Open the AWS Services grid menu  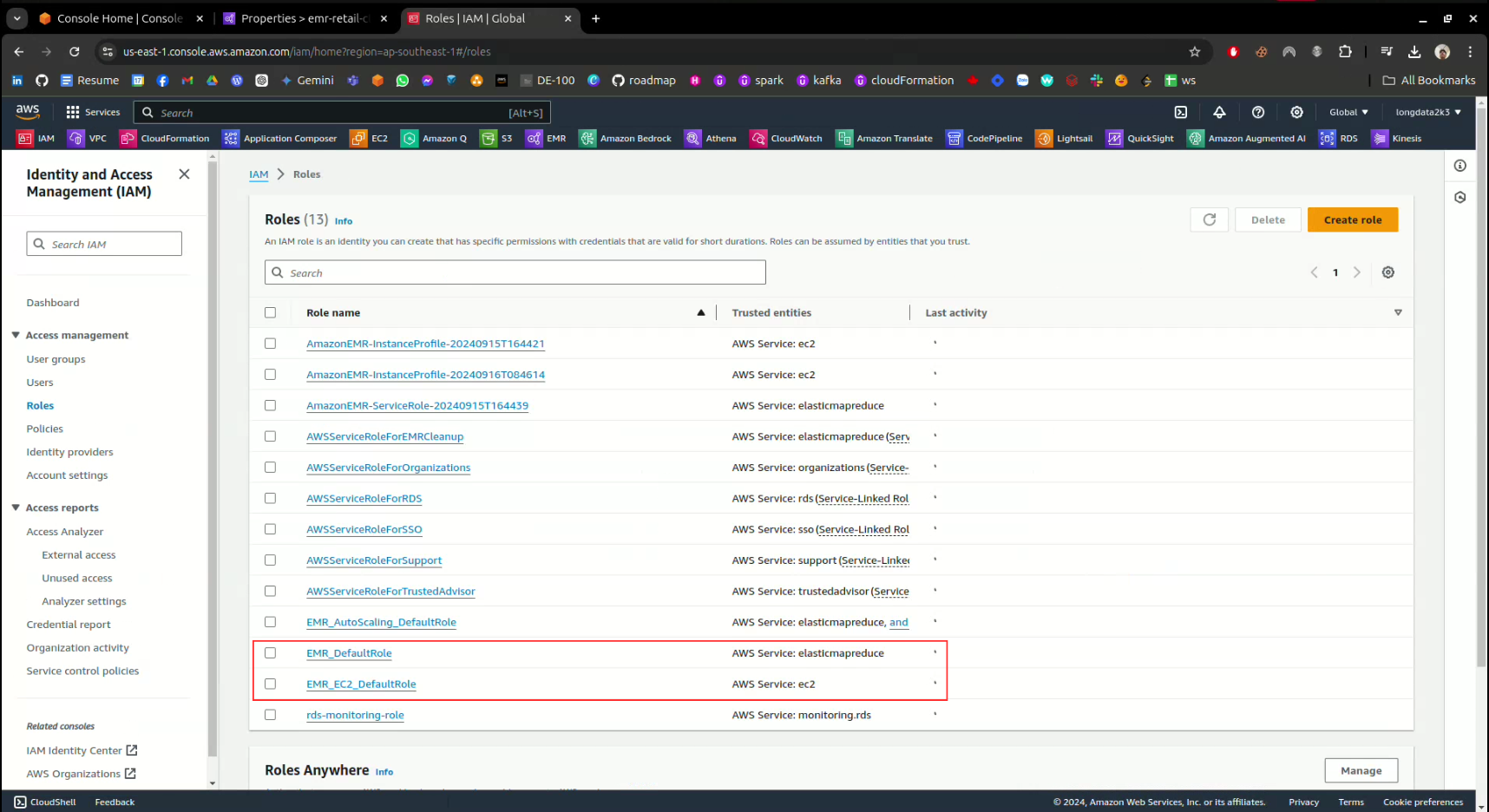pyautogui.click(x=93, y=112)
